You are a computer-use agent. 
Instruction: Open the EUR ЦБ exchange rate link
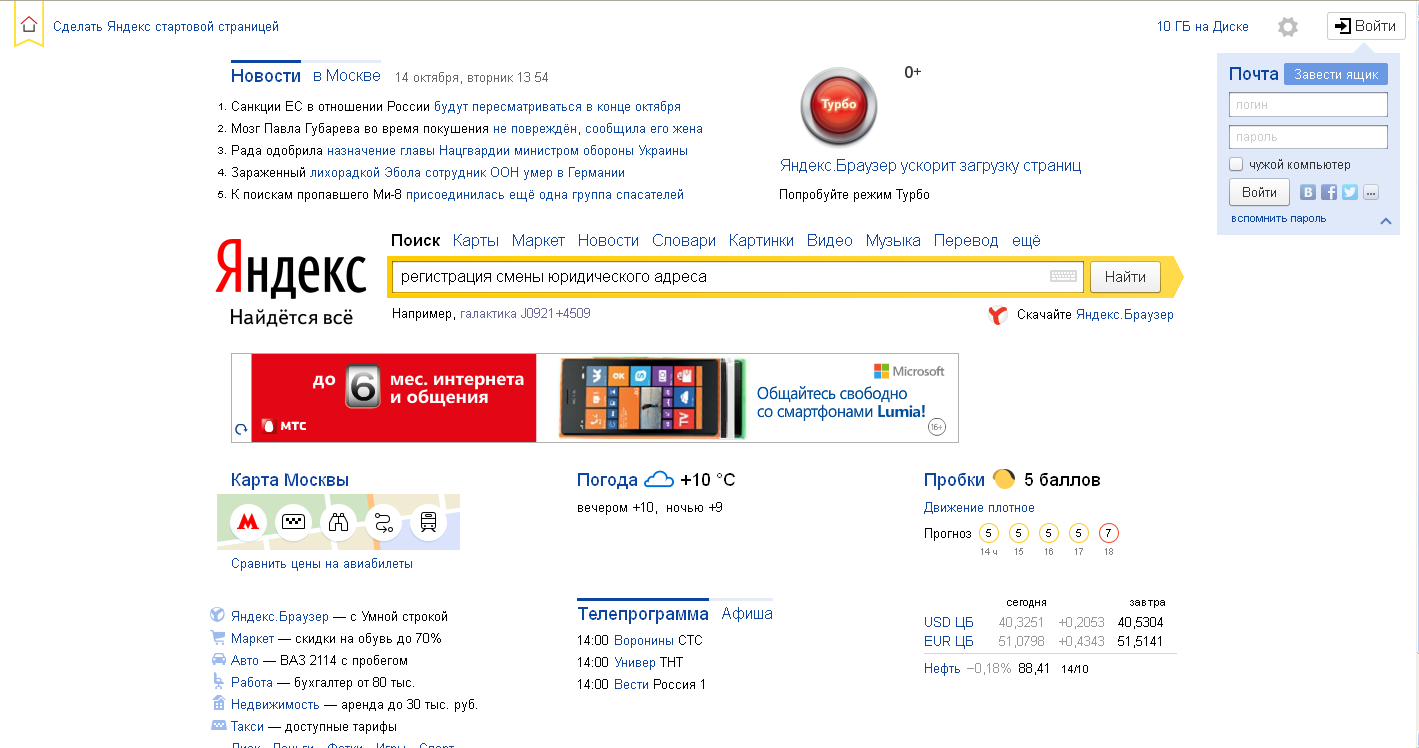tap(949, 641)
